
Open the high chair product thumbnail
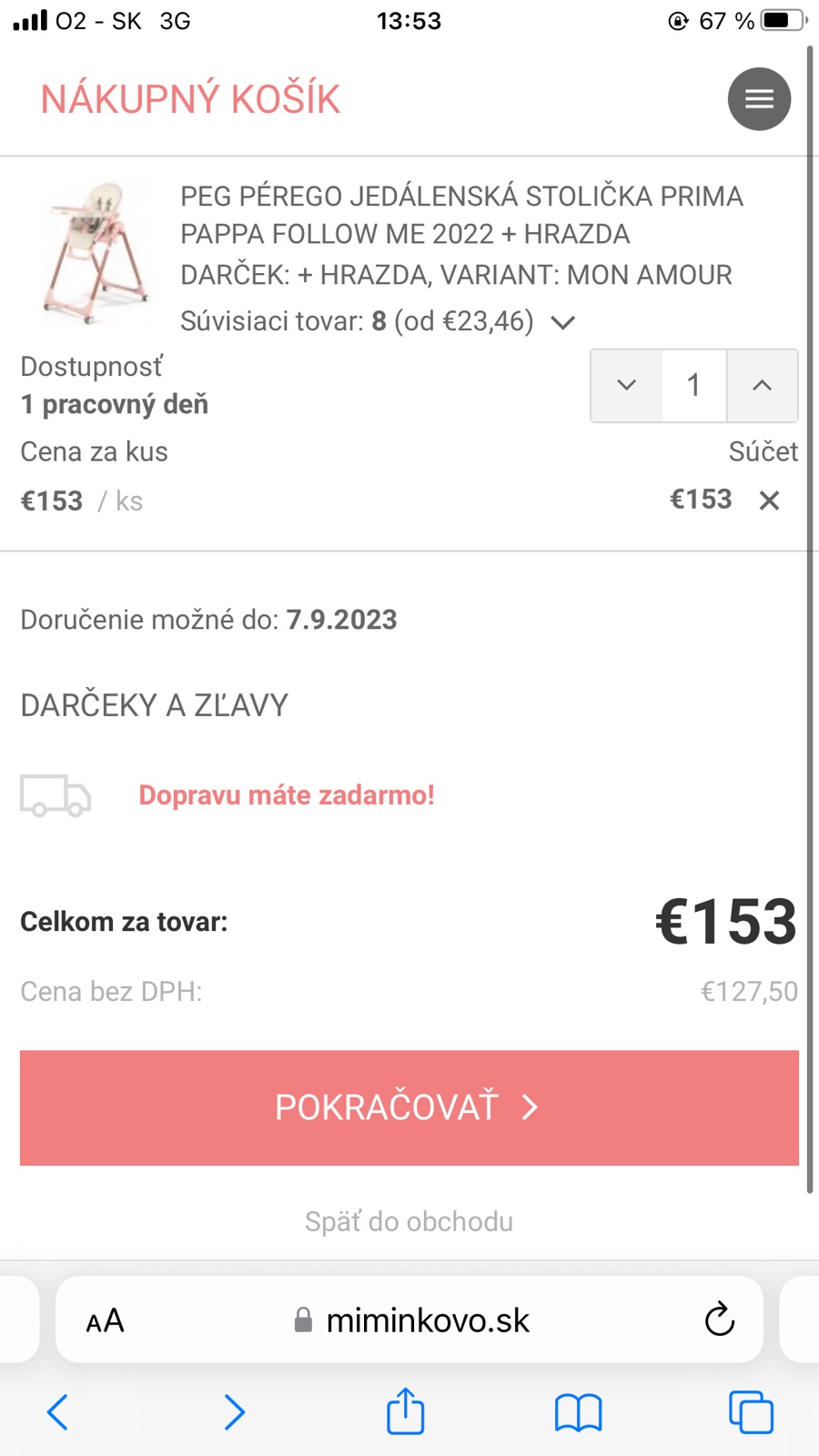[x=94, y=252]
